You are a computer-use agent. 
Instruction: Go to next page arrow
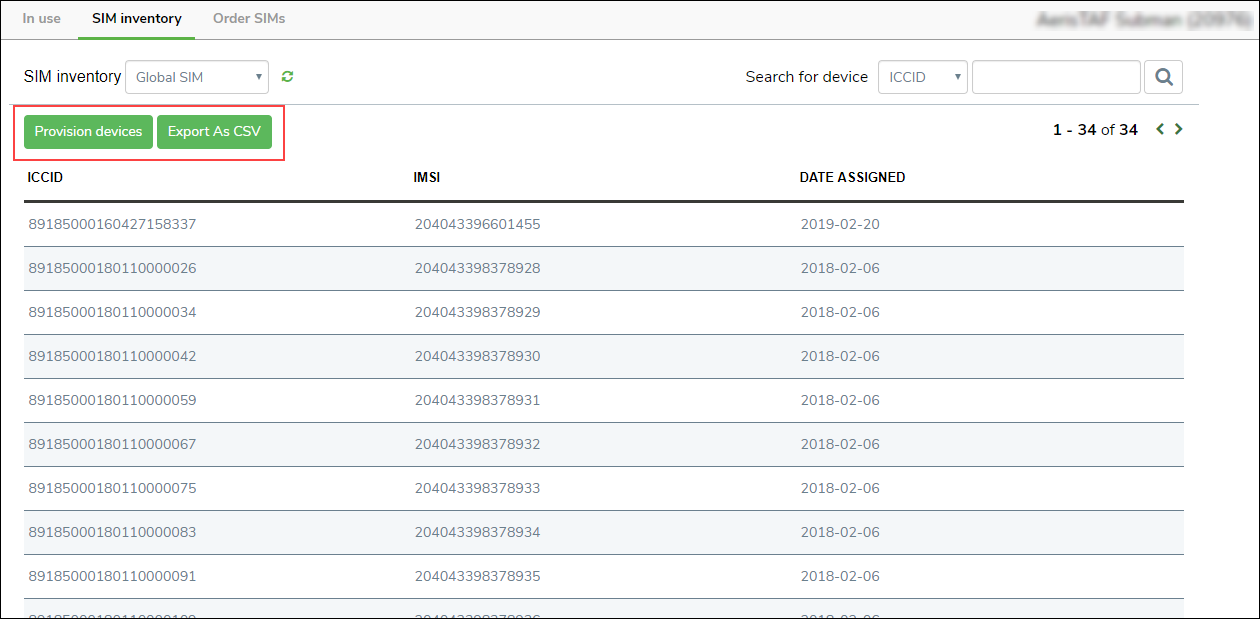coord(1179,129)
